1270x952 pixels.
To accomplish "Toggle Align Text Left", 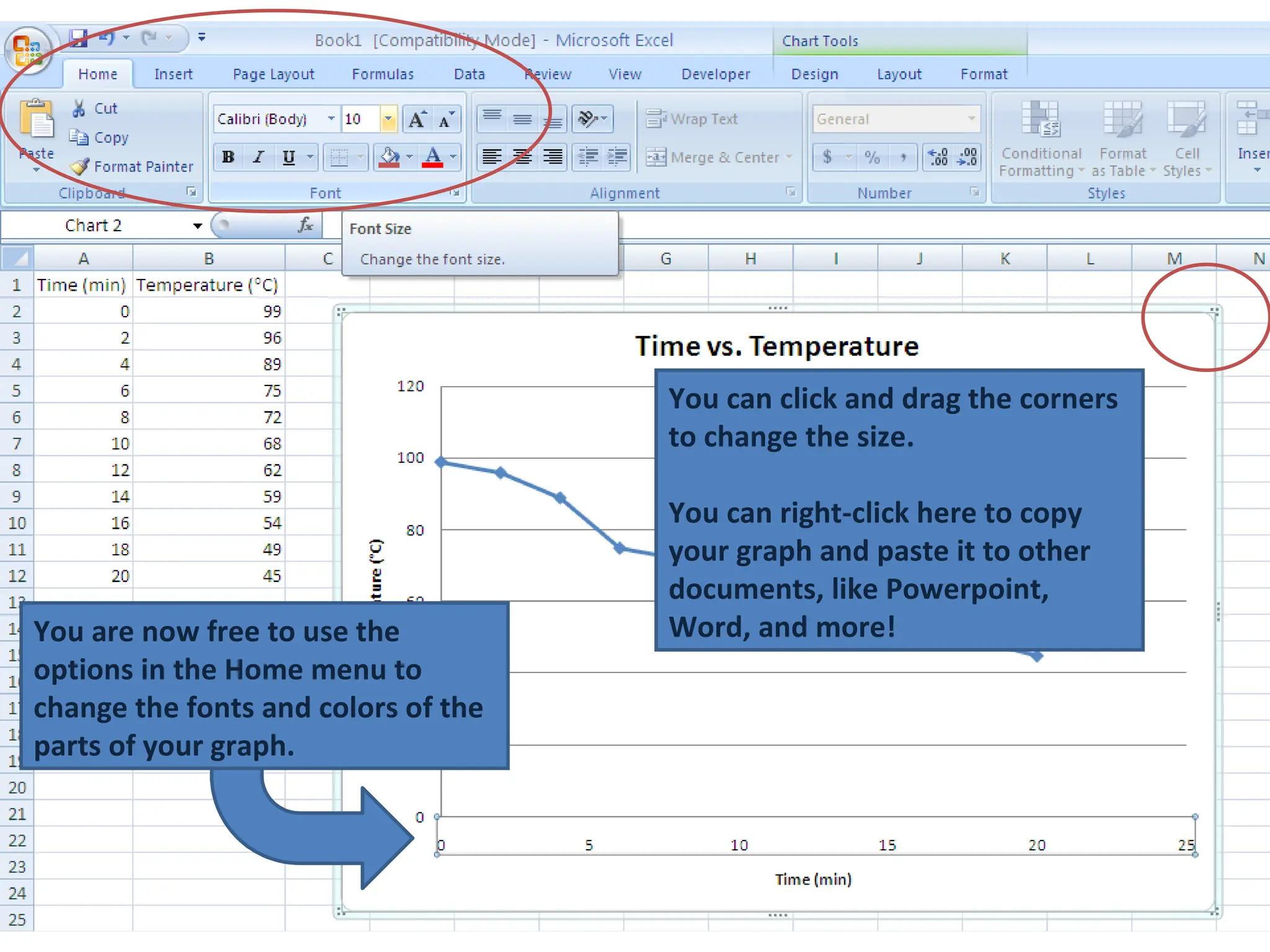I will [x=492, y=157].
